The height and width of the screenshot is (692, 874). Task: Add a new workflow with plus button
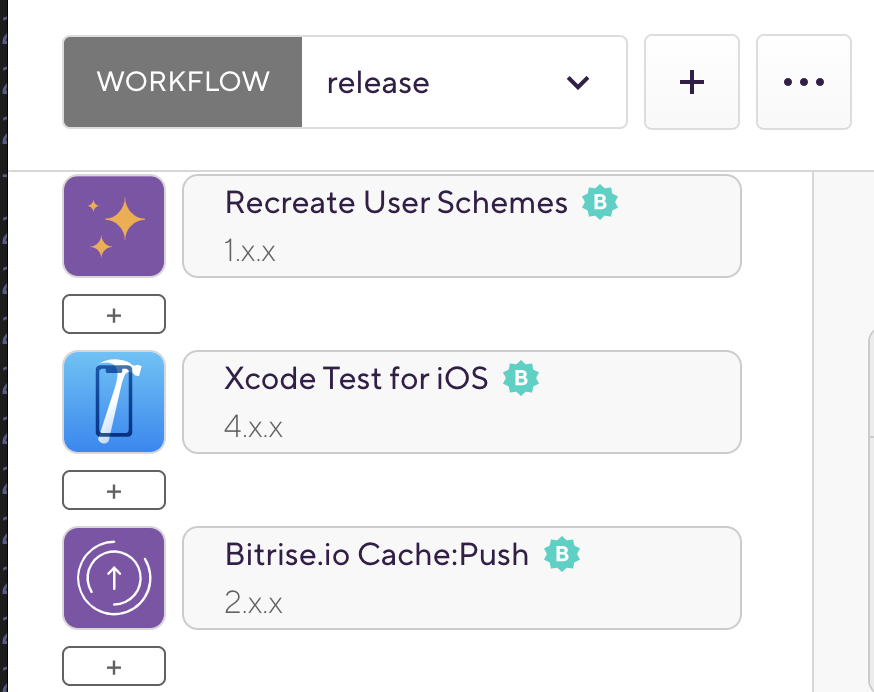point(691,82)
